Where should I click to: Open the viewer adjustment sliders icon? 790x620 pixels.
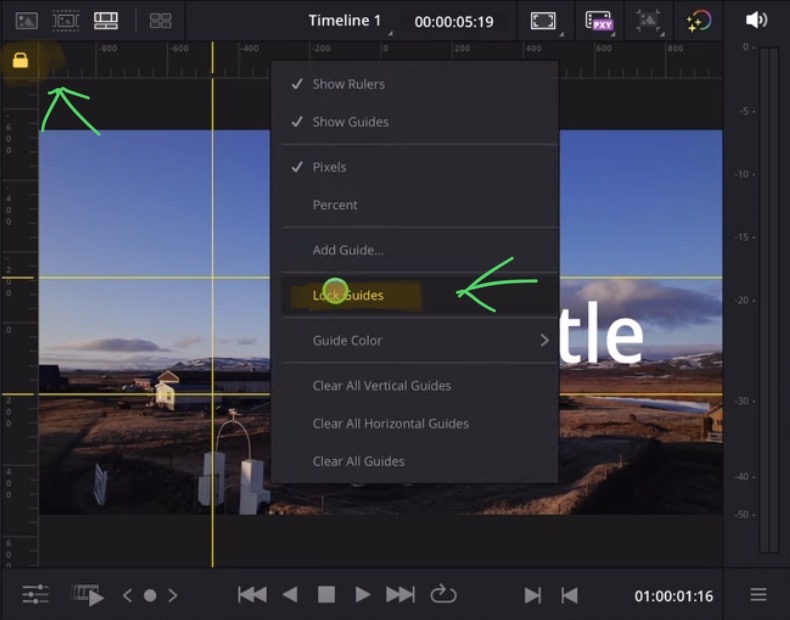35,595
